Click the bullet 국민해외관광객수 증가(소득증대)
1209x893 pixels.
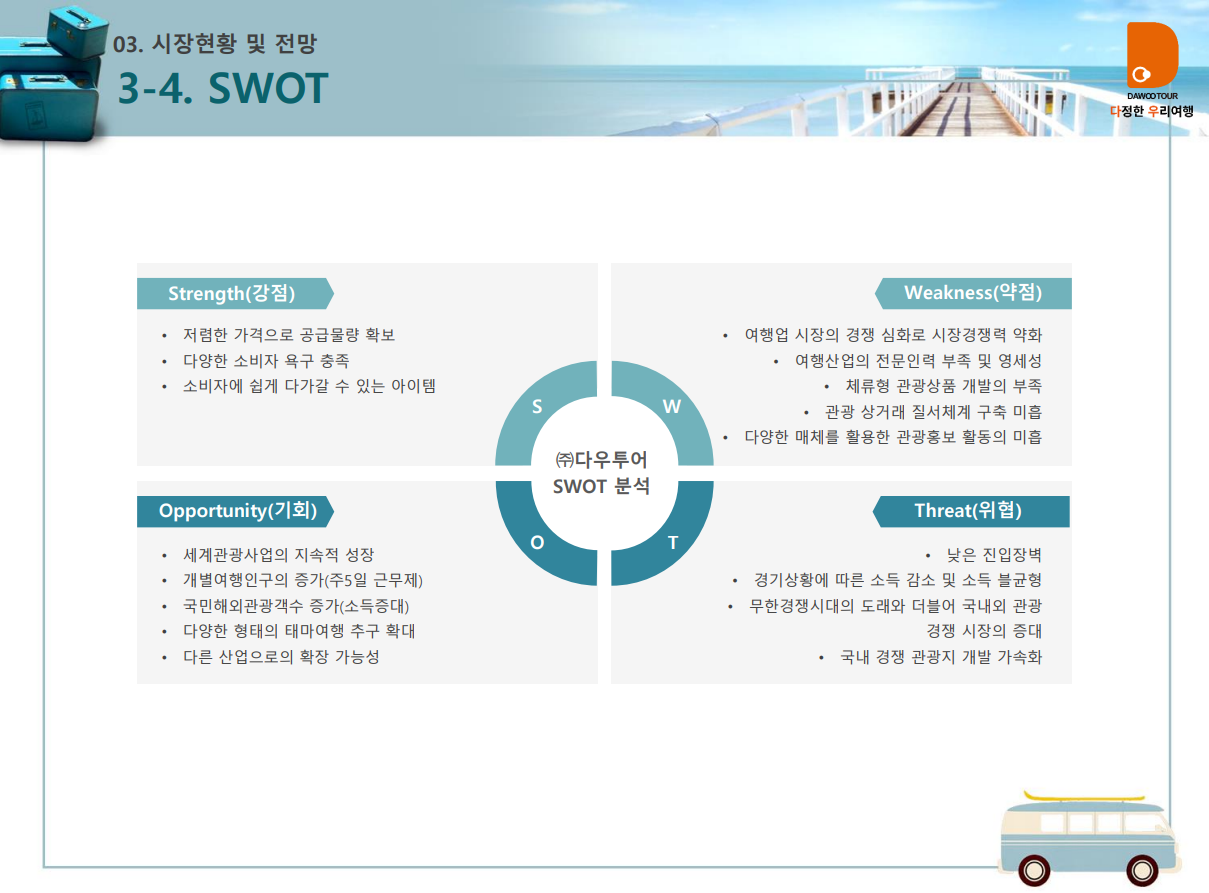pos(297,606)
